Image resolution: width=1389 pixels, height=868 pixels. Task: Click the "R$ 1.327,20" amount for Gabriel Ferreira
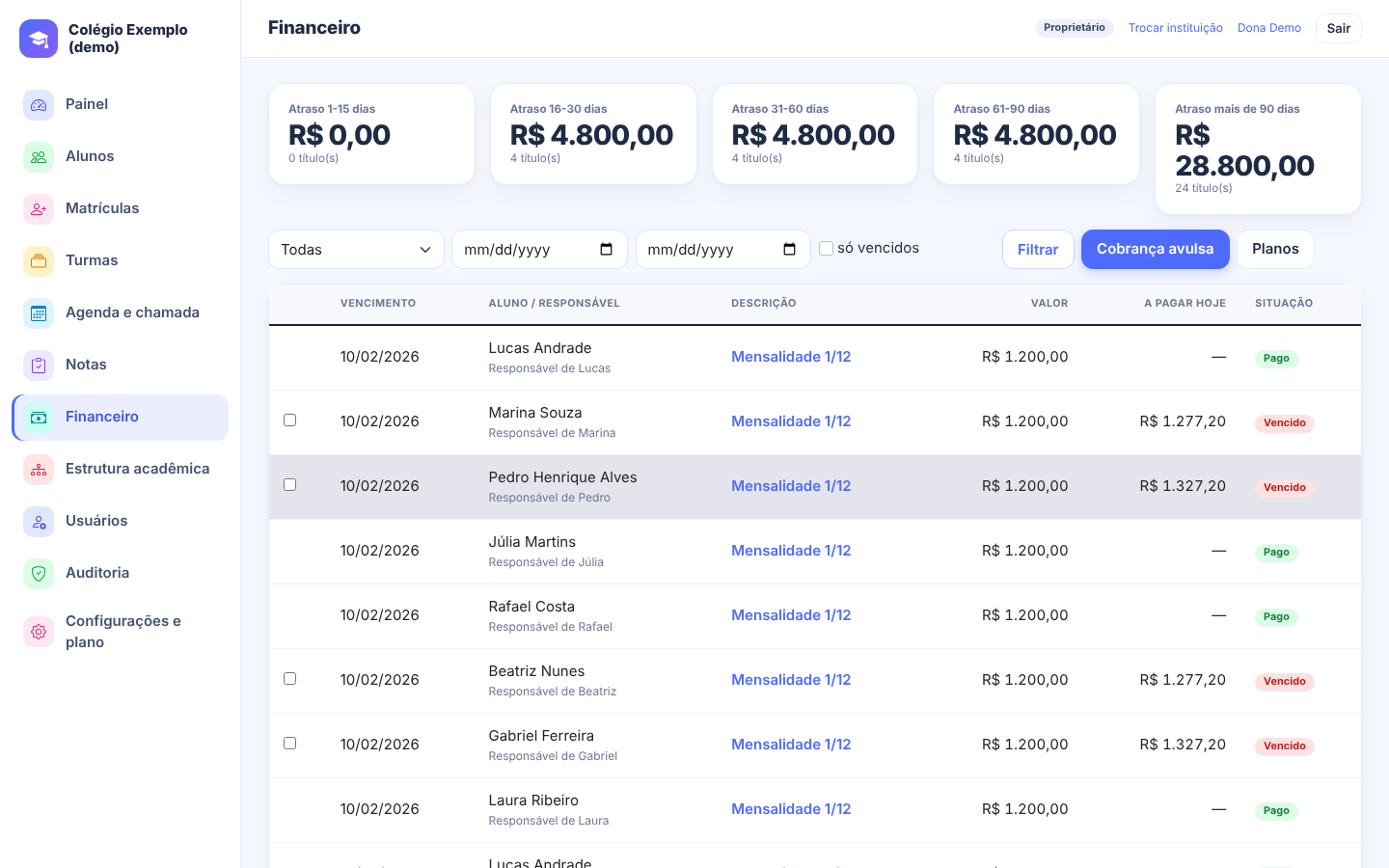[1183, 745]
